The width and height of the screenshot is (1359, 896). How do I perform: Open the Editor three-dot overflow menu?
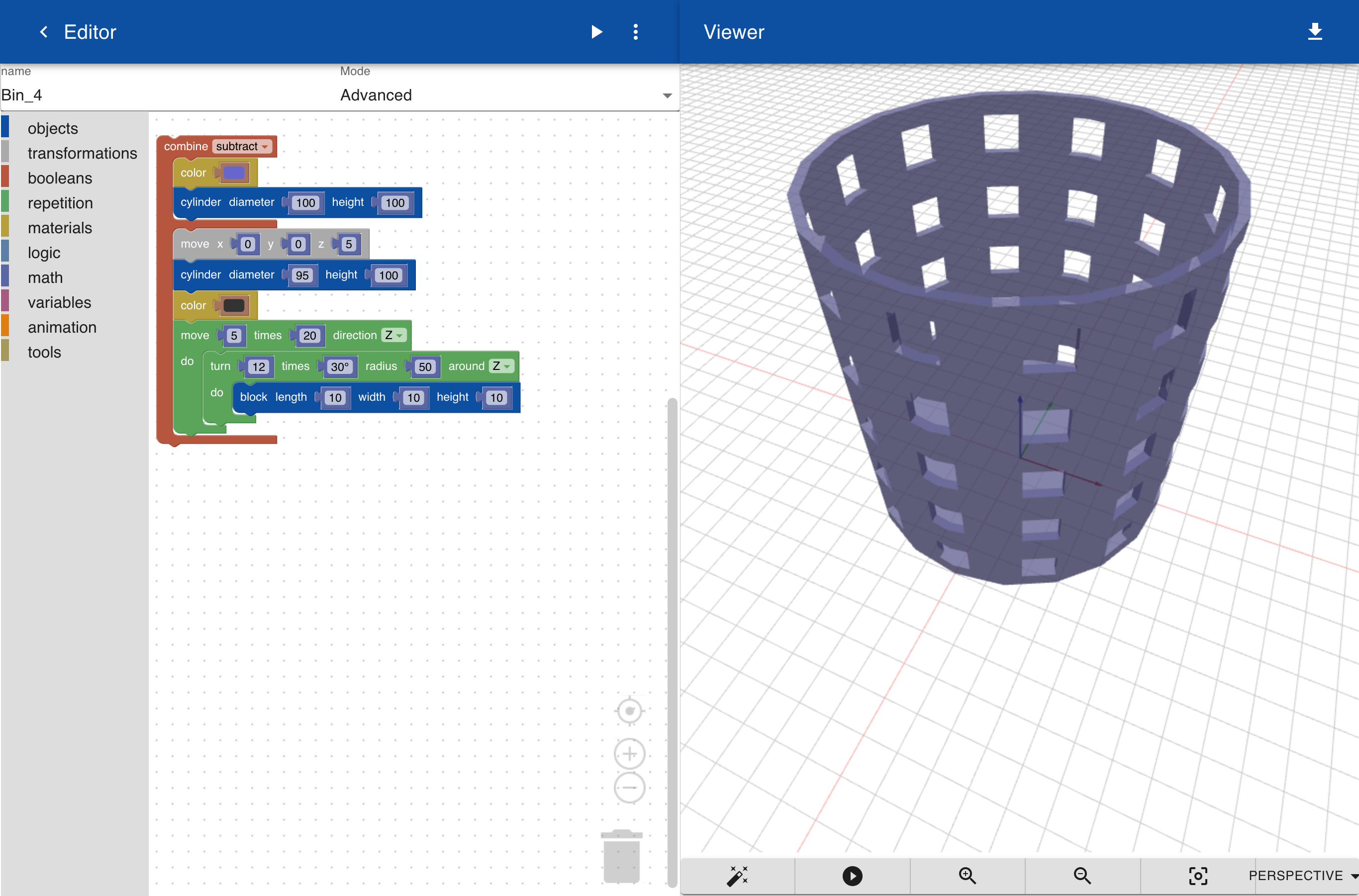635,32
